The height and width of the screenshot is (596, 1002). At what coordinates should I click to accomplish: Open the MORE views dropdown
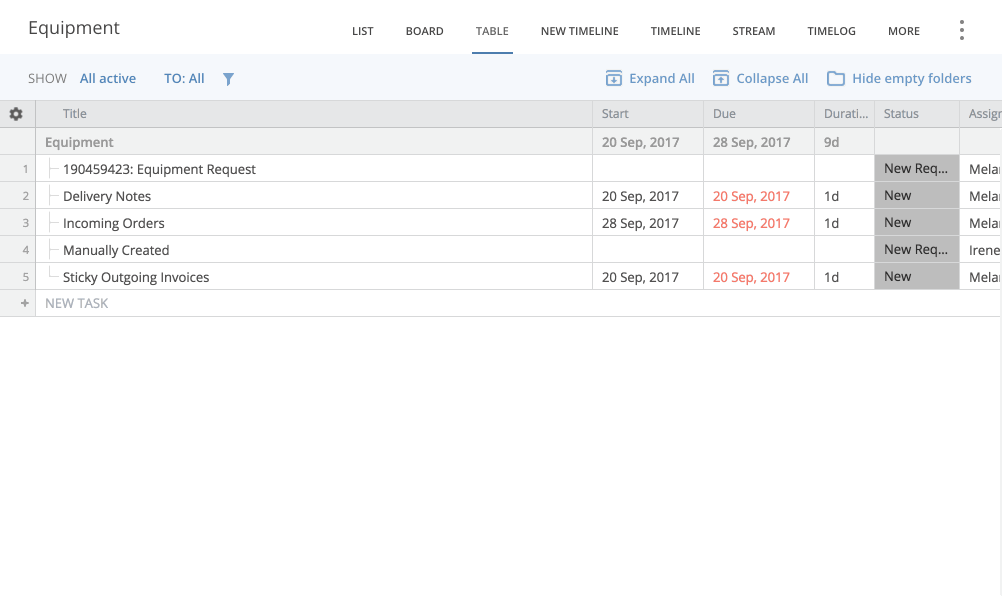click(x=903, y=31)
